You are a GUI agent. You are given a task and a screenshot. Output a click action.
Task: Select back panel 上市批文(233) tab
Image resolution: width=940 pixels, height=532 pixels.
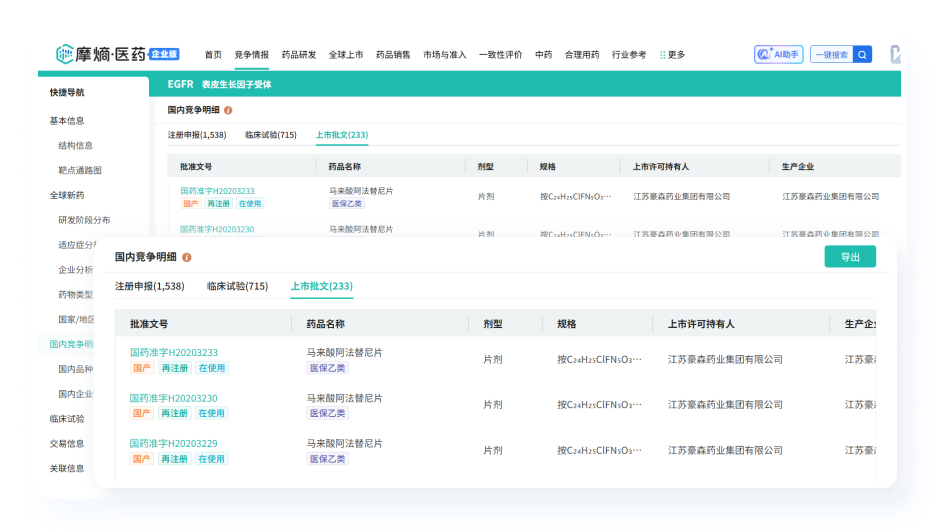[342, 135]
